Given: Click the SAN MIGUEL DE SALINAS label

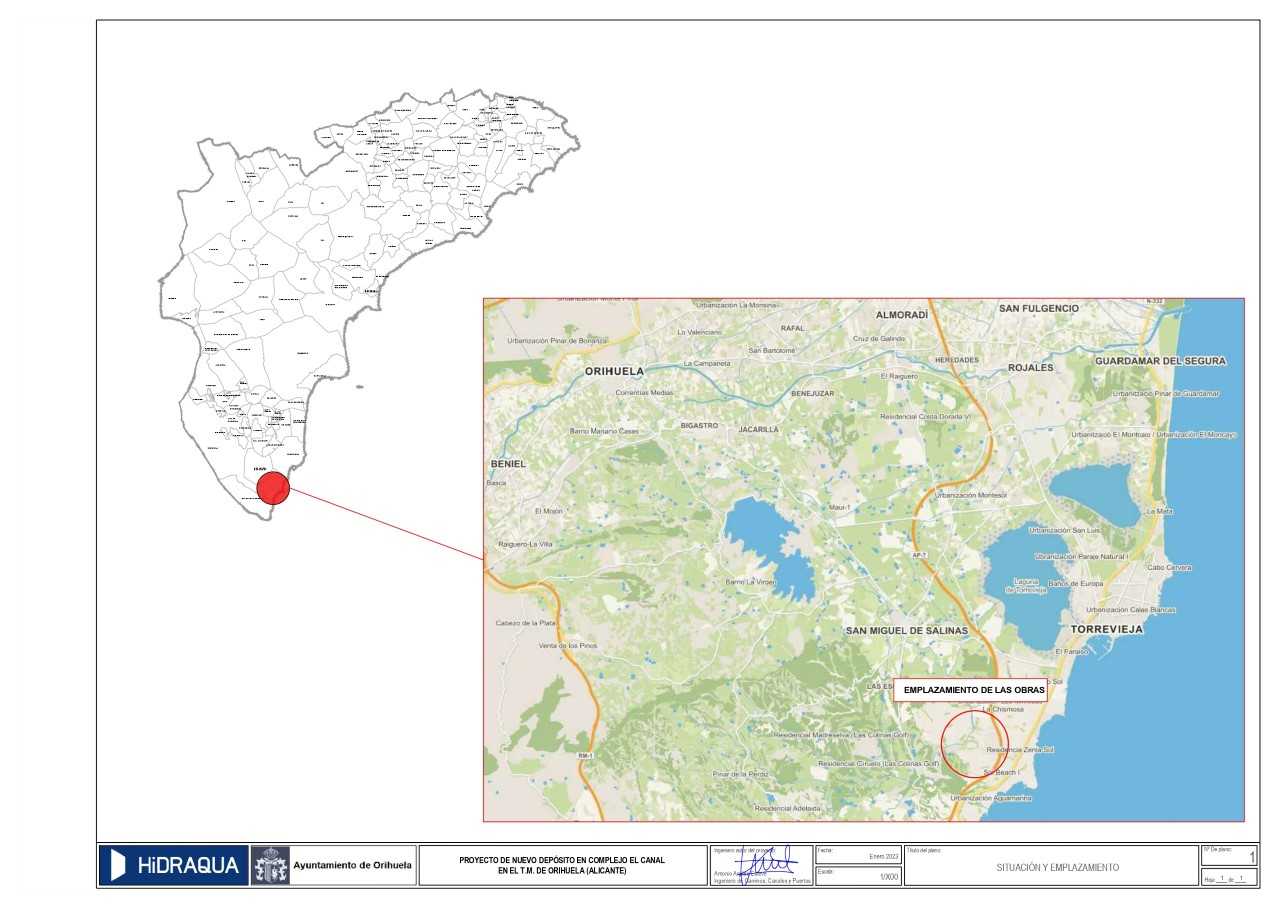Looking at the screenshot, I should click(906, 631).
